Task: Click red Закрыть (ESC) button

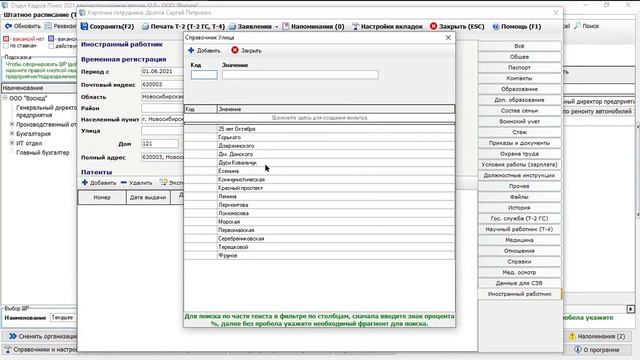Action: pyautogui.click(x=457, y=27)
